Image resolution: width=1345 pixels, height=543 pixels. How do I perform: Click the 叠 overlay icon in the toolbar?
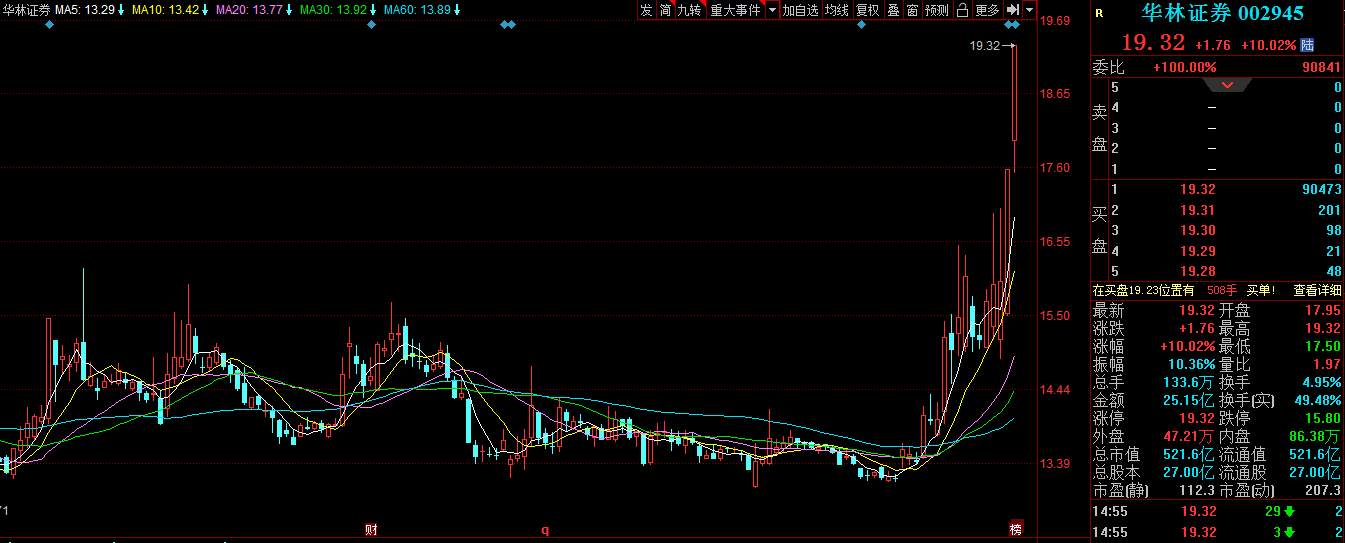click(x=893, y=10)
